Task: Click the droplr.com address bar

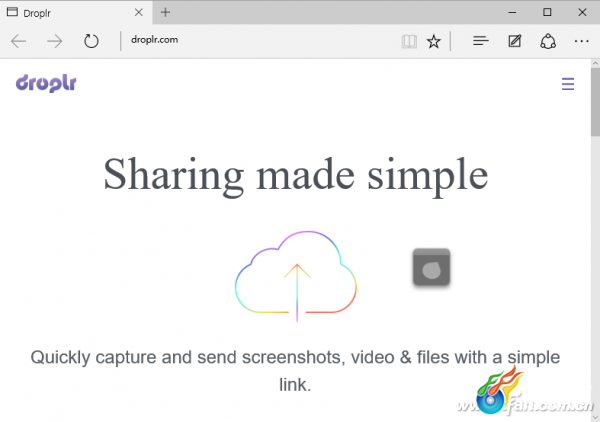Action: click(260, 40)
